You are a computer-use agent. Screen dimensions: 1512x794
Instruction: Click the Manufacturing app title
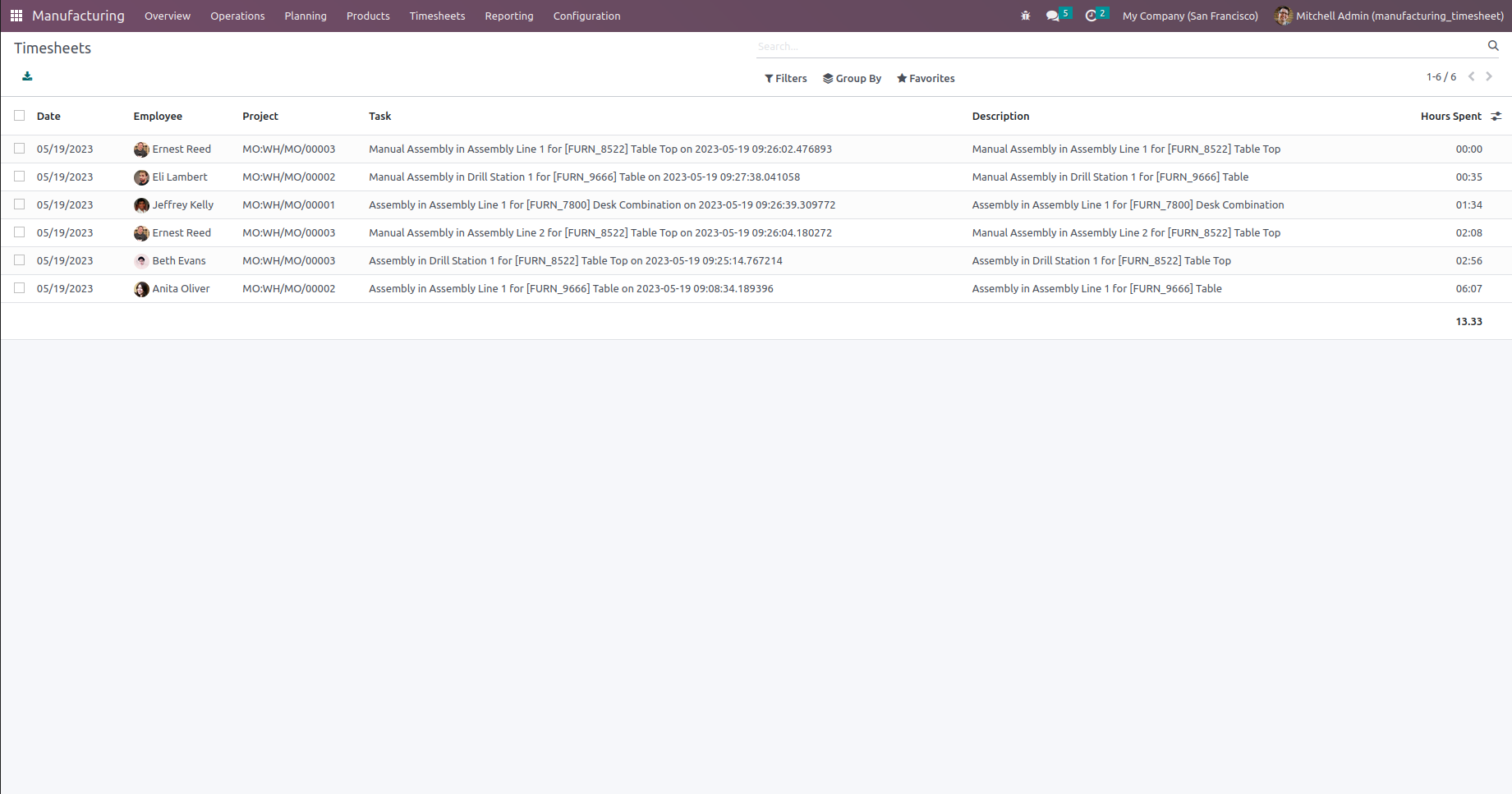[x=78, y=16]
